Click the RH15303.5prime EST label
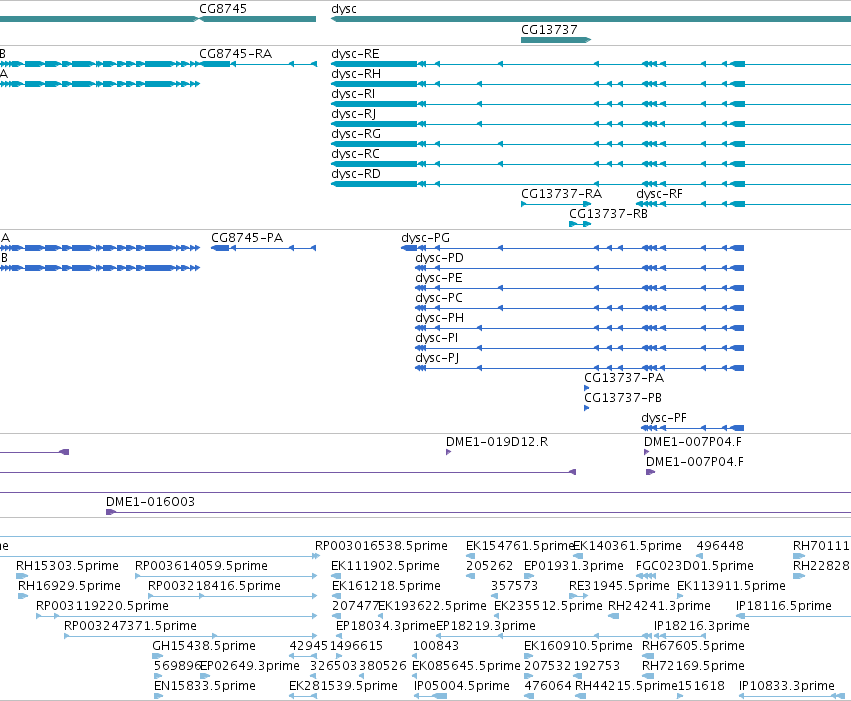851x701 pixels. click(x=67, y=566)
